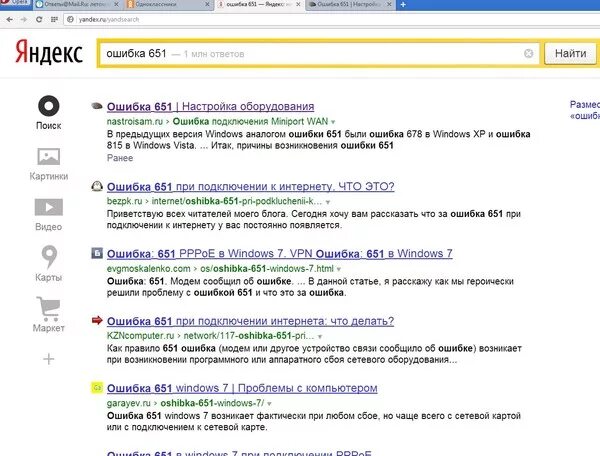Expand options arrow for nastroisam.ru result
Viewport: 600px width, 456px height.
(333, 122)
